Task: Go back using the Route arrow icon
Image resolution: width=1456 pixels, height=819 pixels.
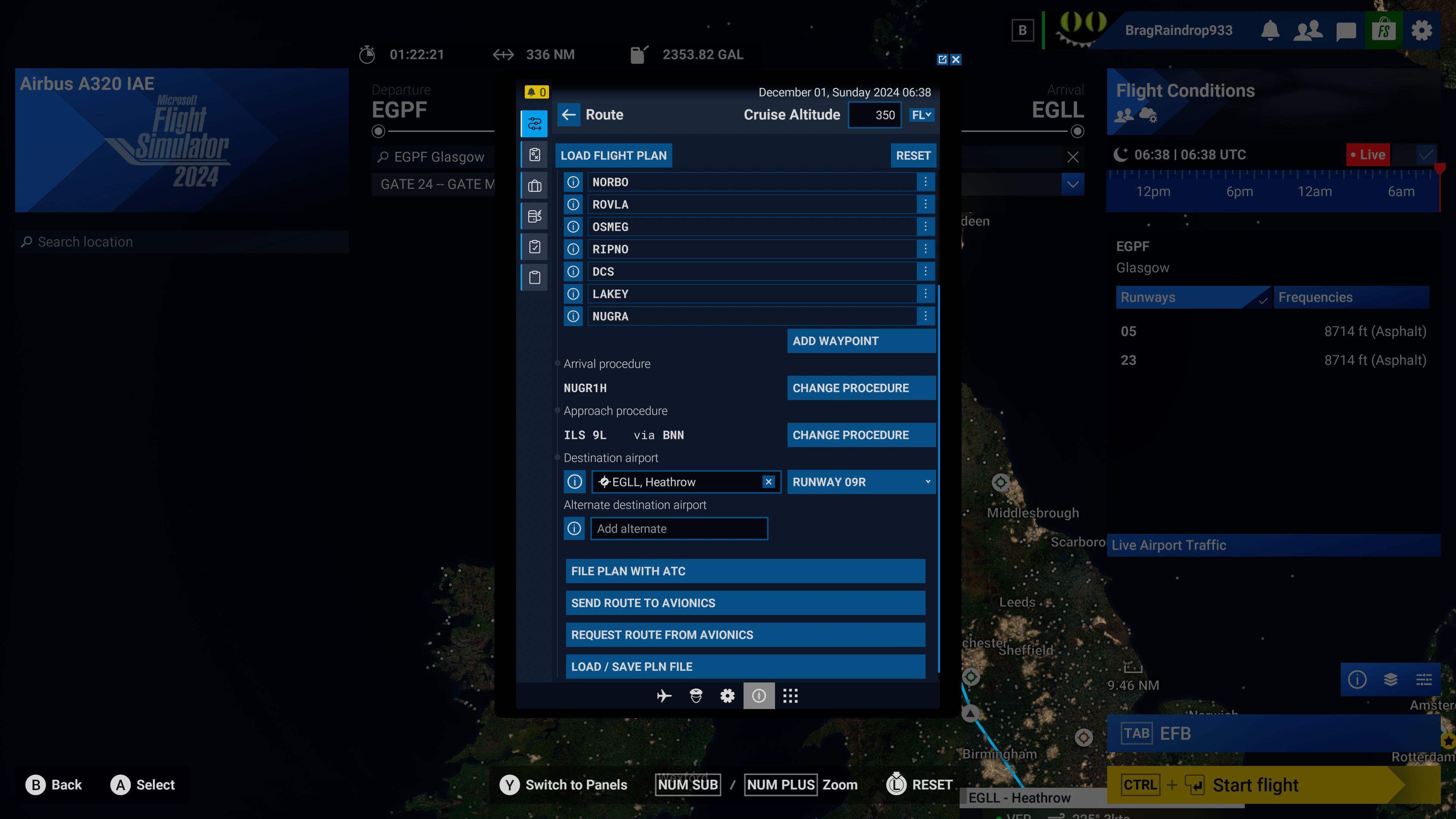Action: pyautogui.click(x=569, y=115)
